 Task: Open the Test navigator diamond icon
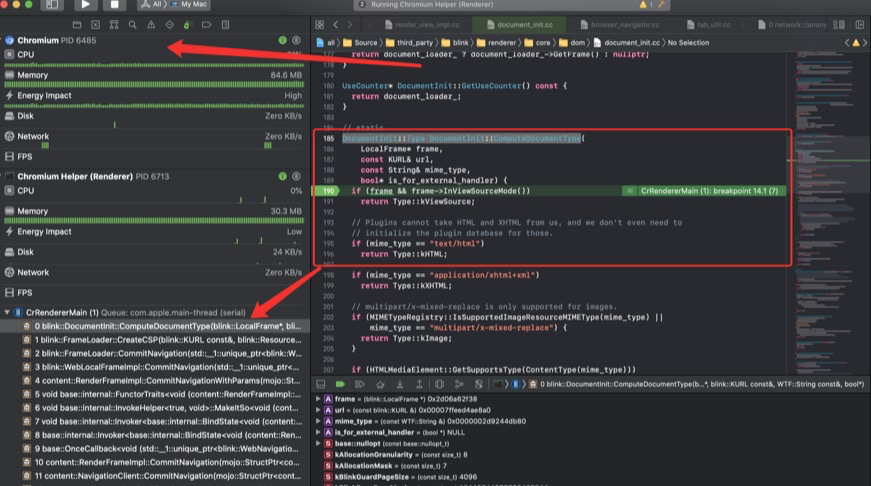169,24
